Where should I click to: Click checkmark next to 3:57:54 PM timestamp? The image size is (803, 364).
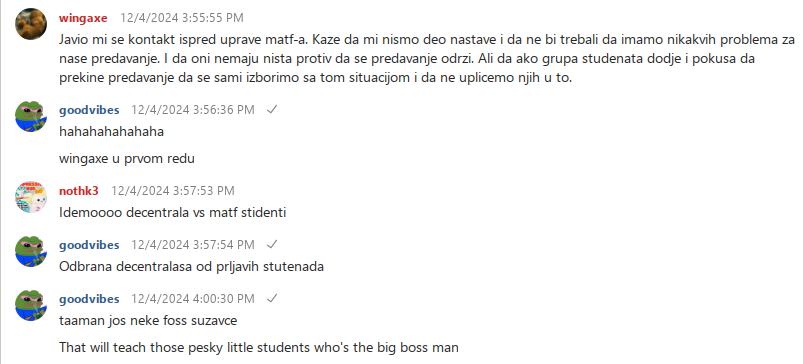pyautogui.click(x=272, y=245)
